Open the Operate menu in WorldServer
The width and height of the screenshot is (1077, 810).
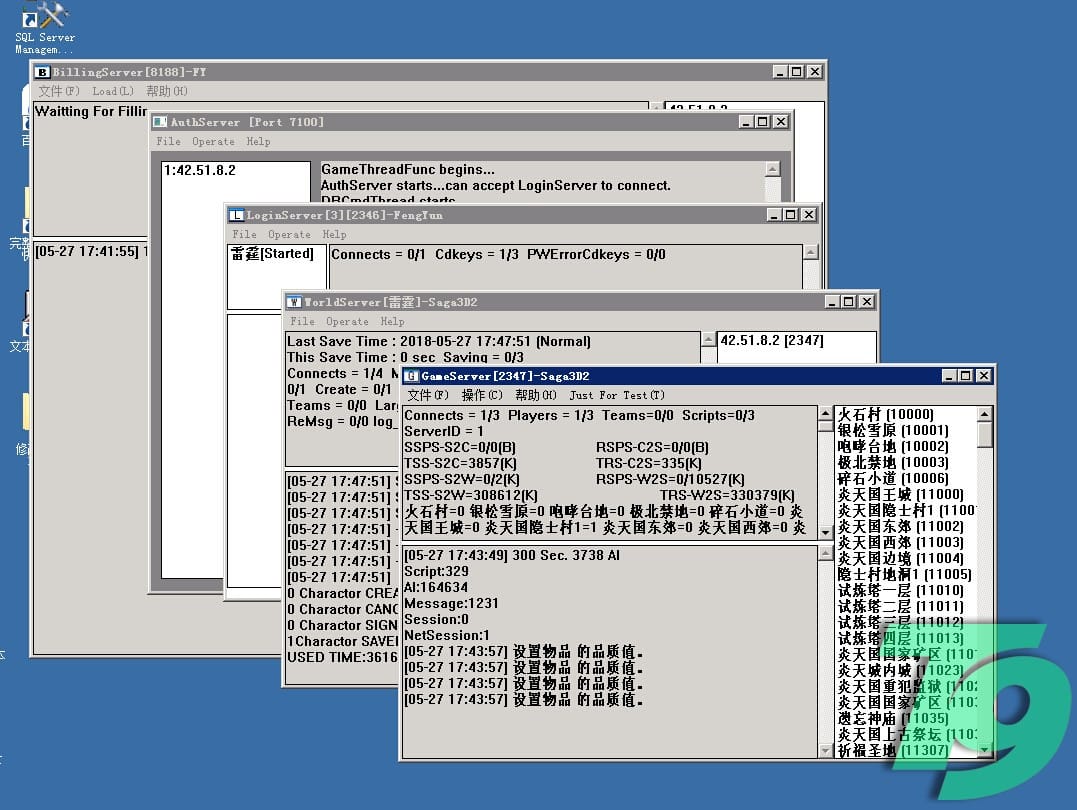(347, 322)
